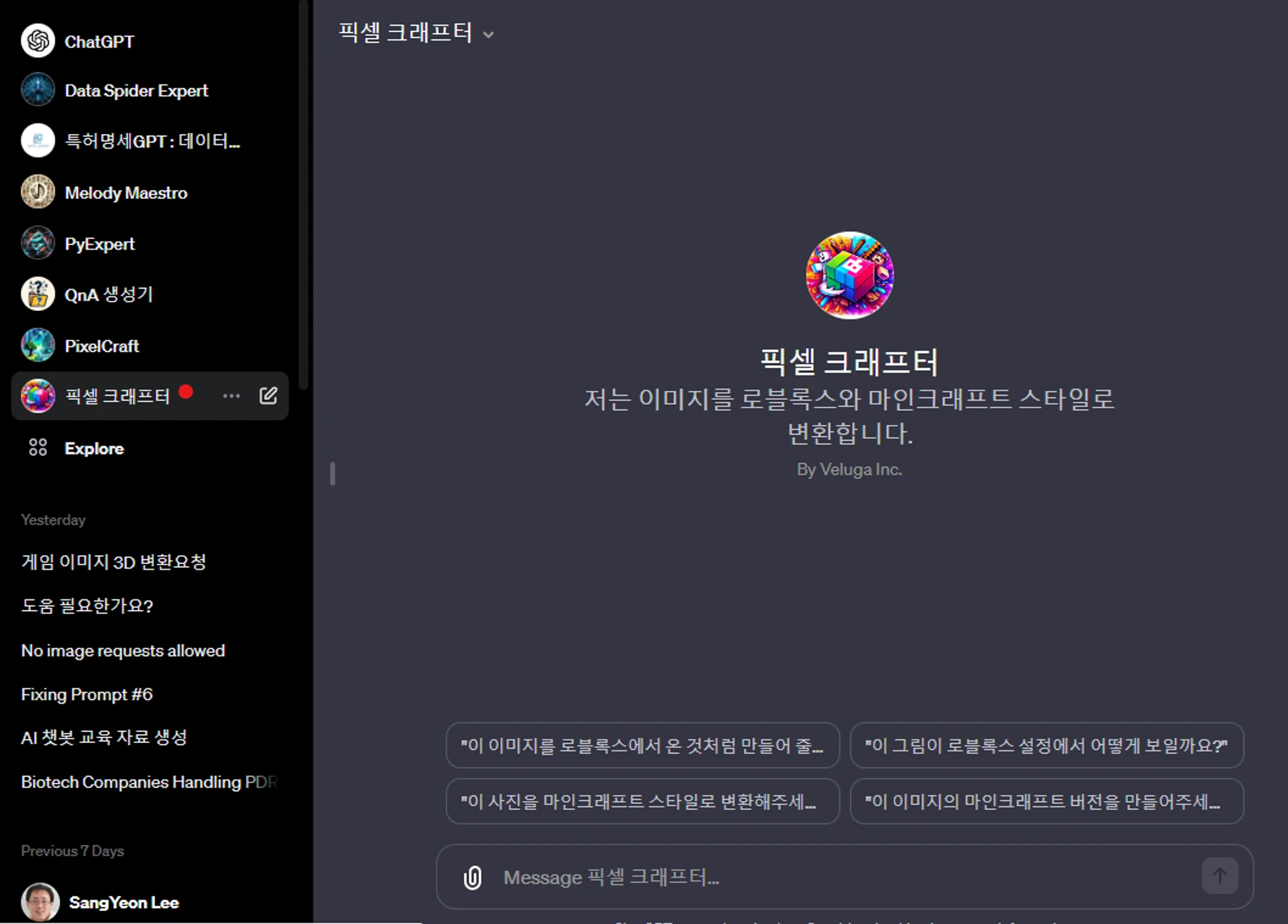Click the Melody Maestro avatar icon
The image size is (1288, 924).
tap(38, 192)
